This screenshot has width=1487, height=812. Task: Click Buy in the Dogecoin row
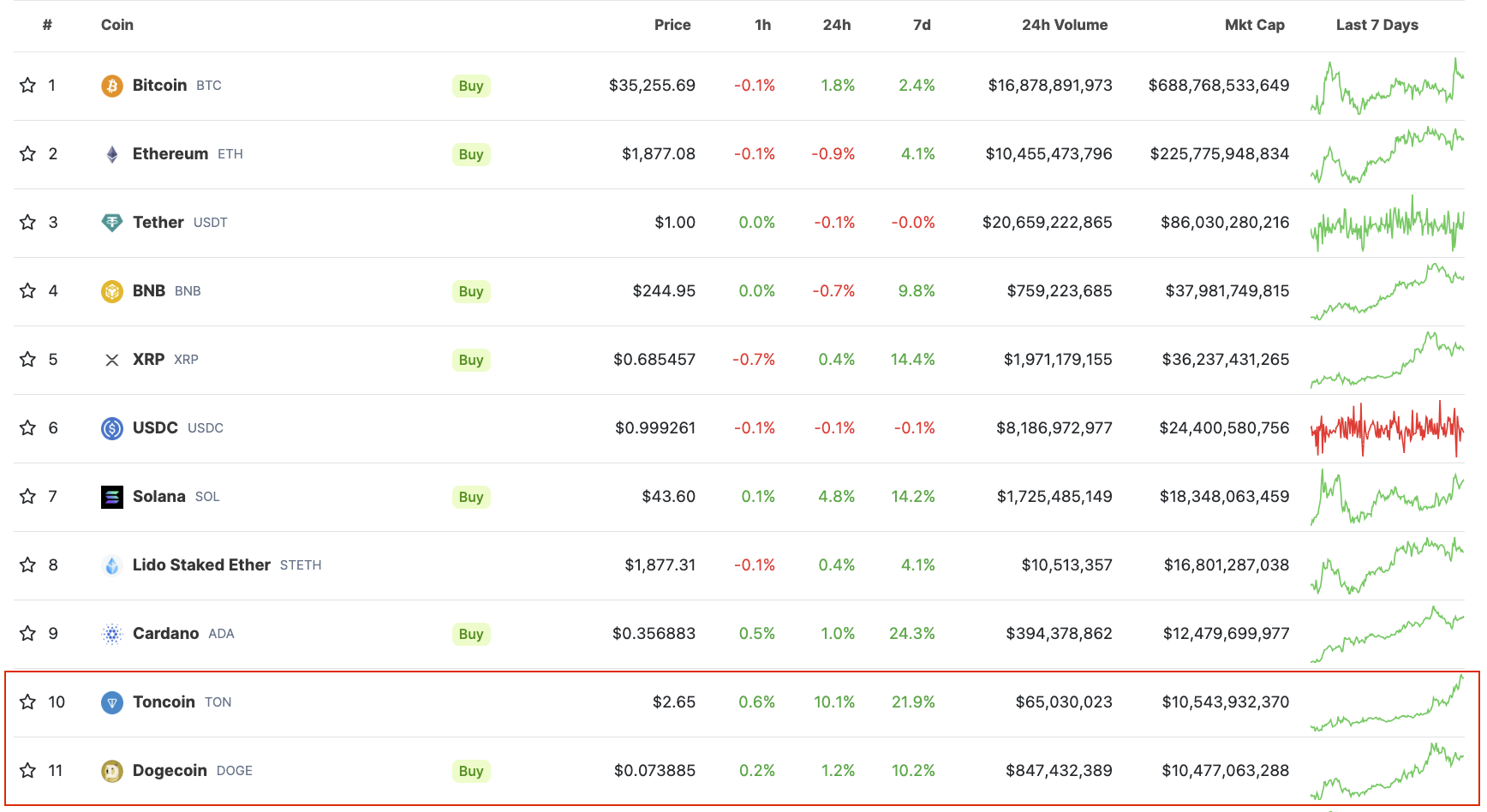click(471, 771)
